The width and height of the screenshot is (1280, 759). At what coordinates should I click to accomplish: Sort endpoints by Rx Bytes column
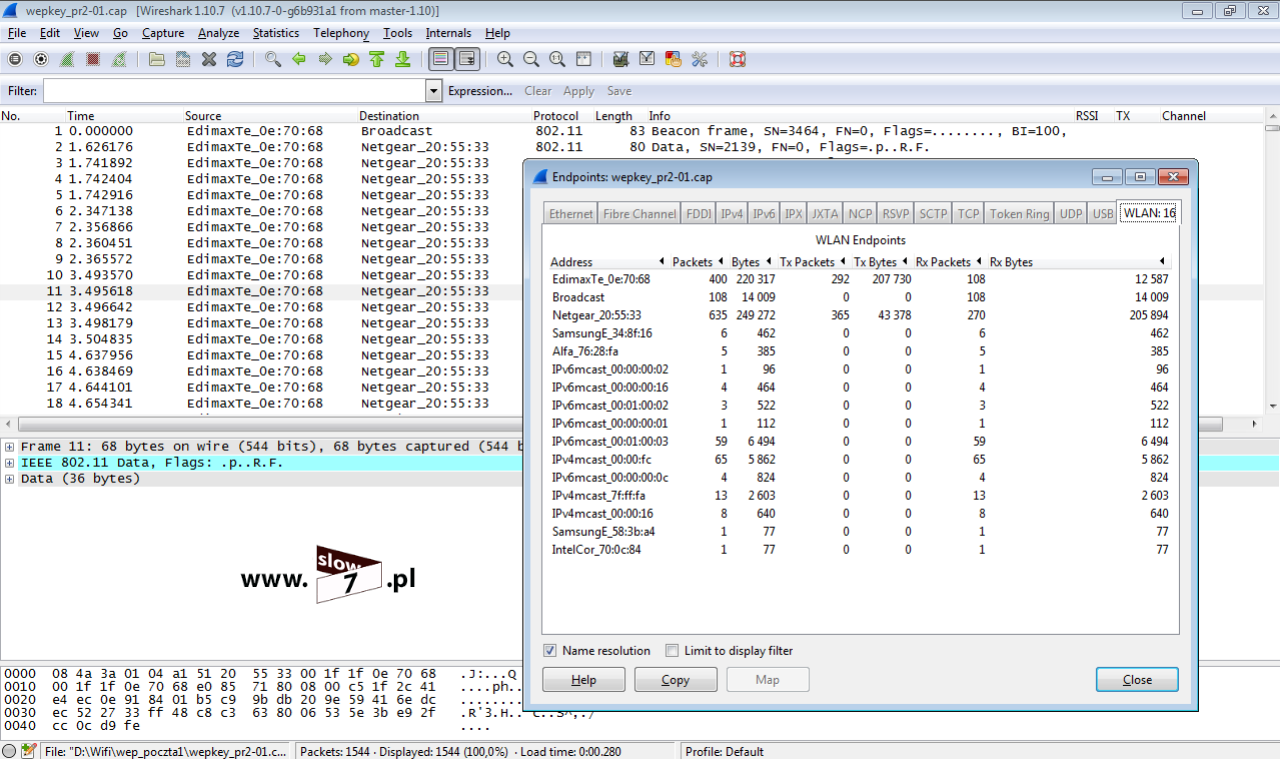pos(1078,262)
